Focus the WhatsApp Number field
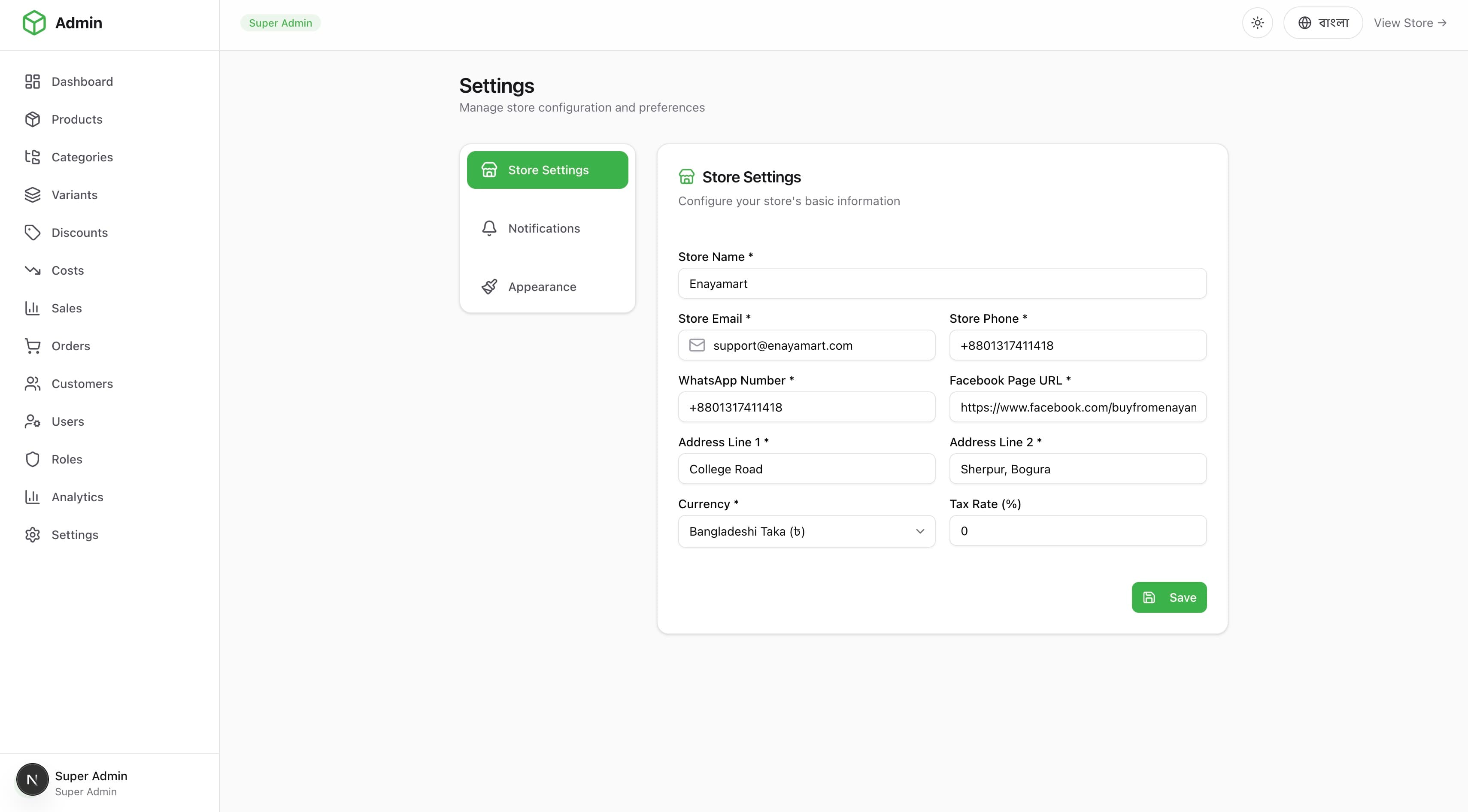This screenshot has height=812, width=1468. click(807, 407)
